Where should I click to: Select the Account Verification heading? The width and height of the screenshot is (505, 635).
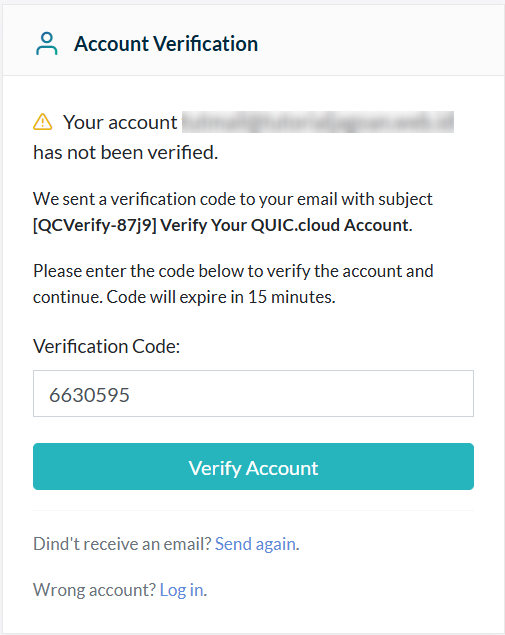(166, 44)
